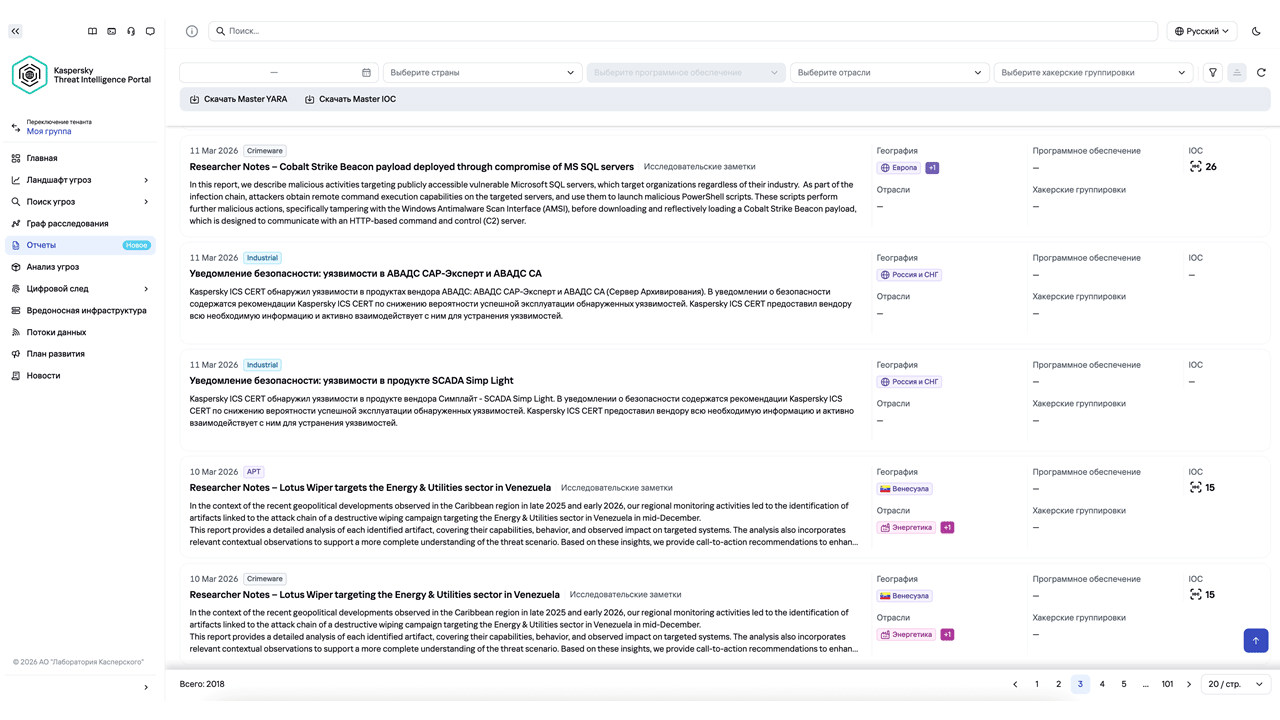Open Lotus Wiper targeting Energy Crimeware report
The width and height of the screenshot is (1280, 720).
374,595
